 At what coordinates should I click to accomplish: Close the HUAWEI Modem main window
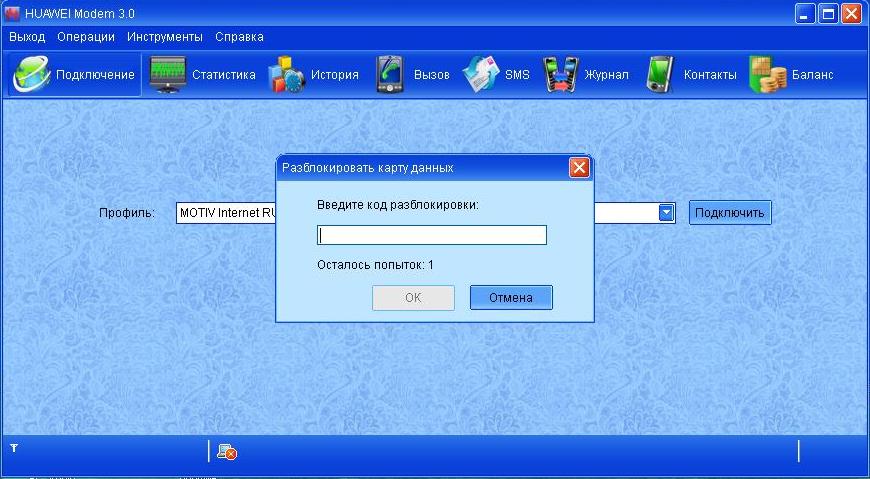pyautogui.click(x=852, y=13)
